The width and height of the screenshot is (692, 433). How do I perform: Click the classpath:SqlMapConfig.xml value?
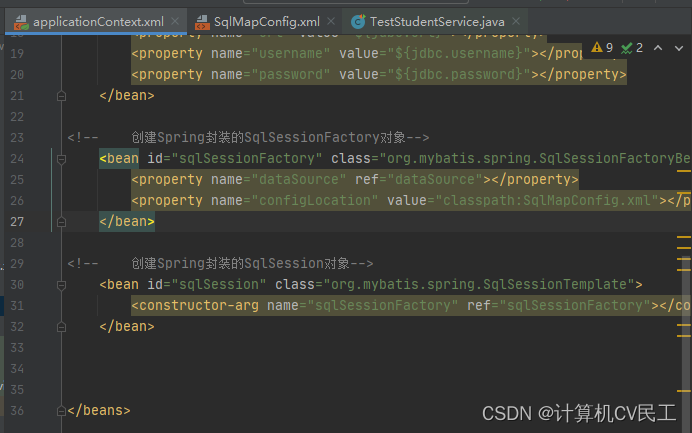coord(547,200)
